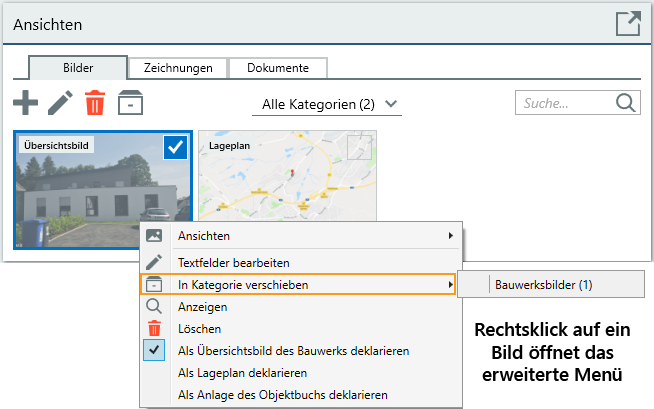Click the trash icon beside Löschen
Screen dimensions: 654x409
(154, 329)
